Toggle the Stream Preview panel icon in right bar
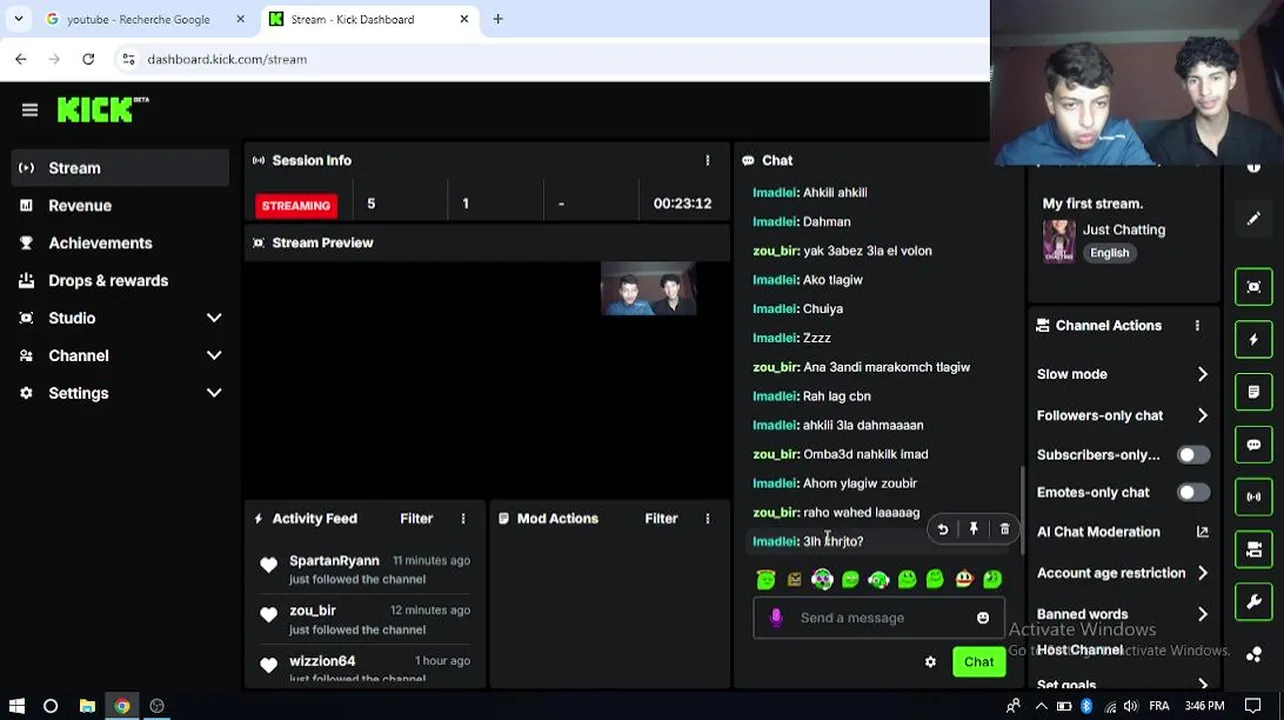The height and width of the screenshot is (720, 1284). [x=1254, y=287]
